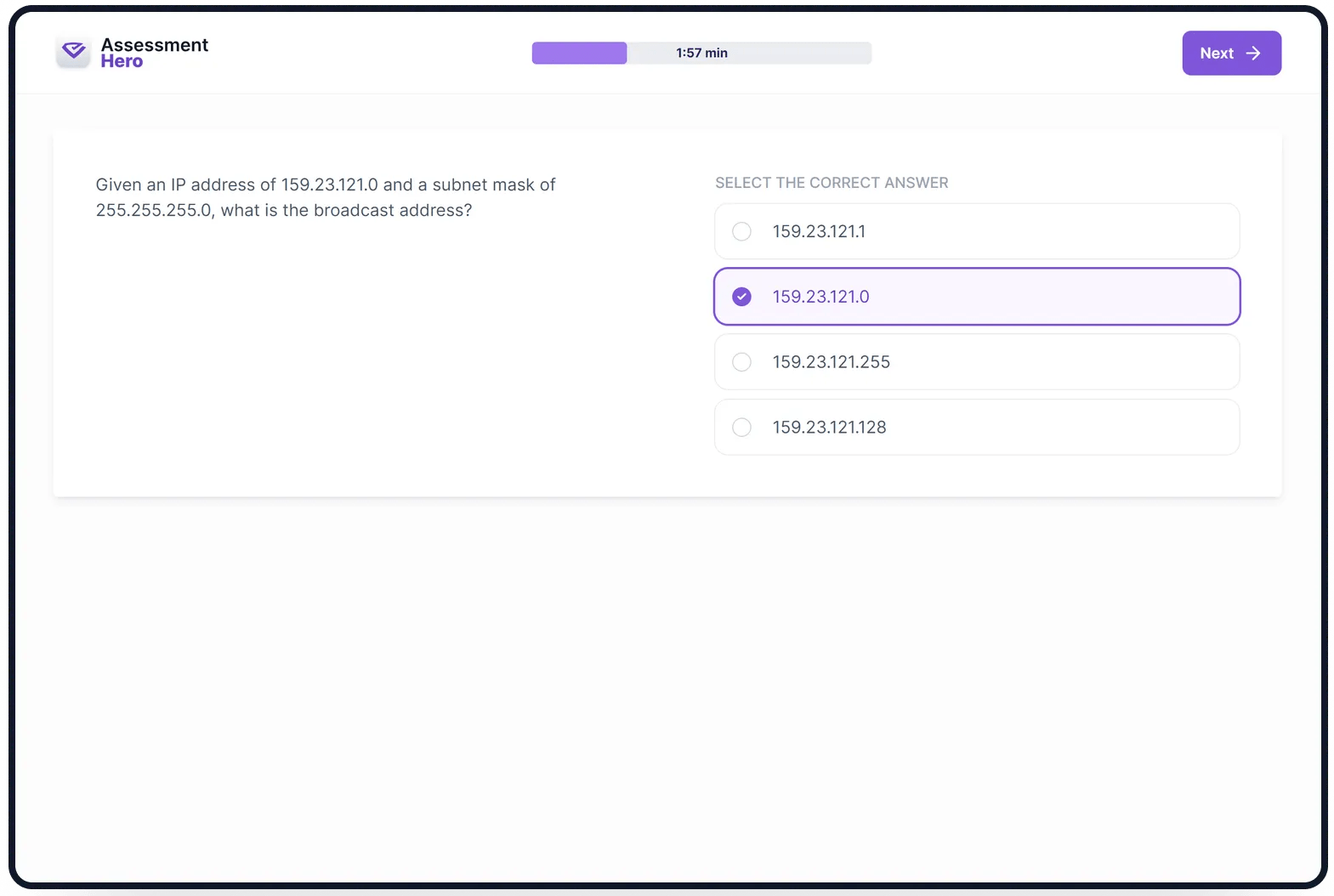
Task: Click the Assessment Hero shield logo icon
Action: point(74,52)
